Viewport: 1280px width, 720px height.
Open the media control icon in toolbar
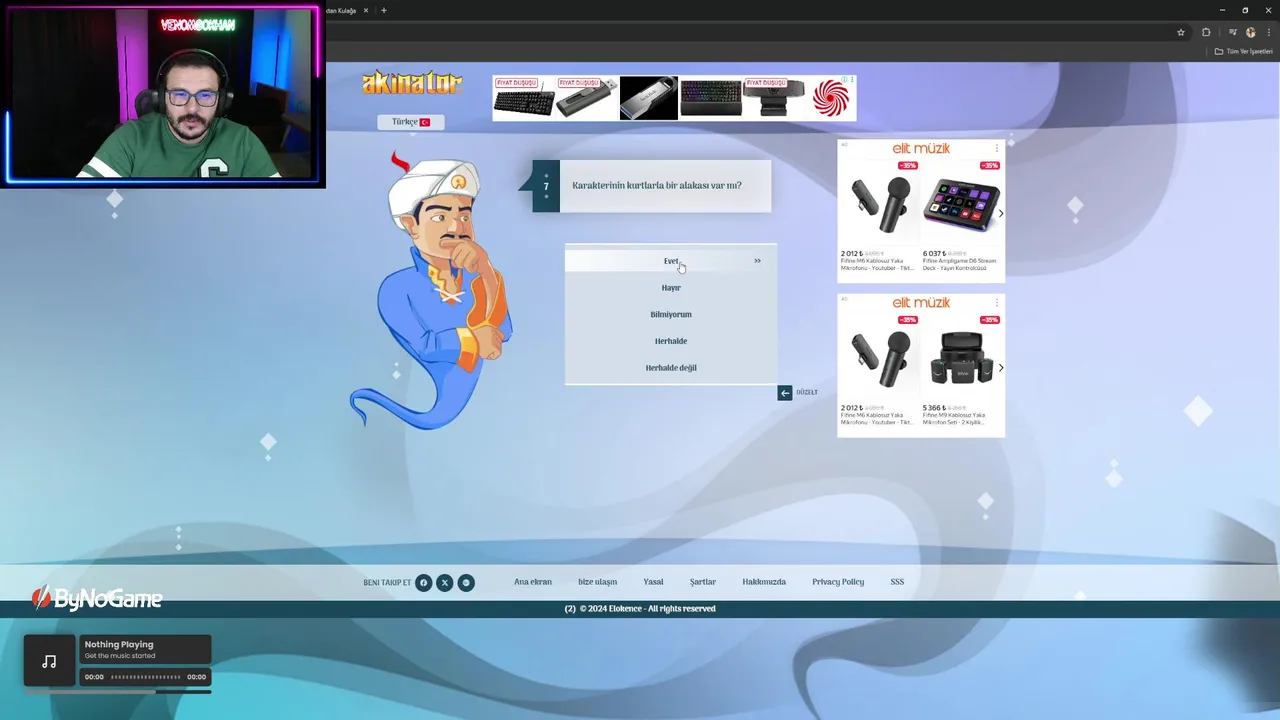click(1232, 32)
